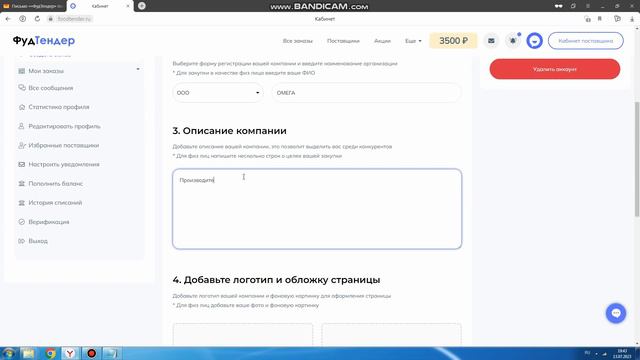
Task: Open Редактировать профиль in sidebar
Action: (x=64, y=126)
